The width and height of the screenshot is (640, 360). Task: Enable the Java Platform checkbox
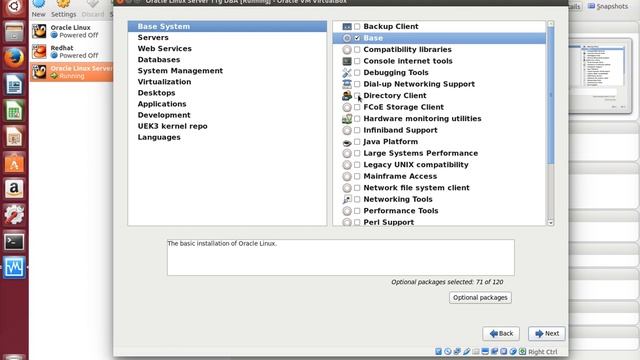[x=357, y=142]
